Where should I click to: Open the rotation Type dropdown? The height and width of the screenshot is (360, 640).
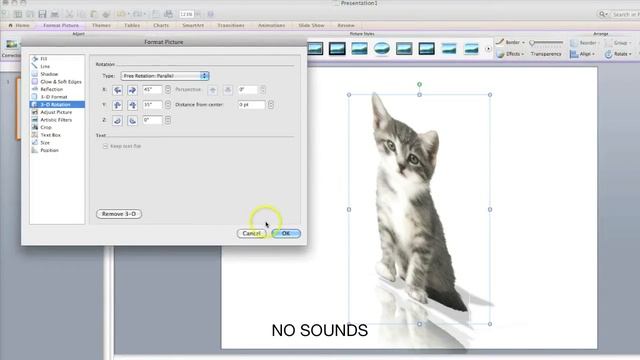pos(165,76)
